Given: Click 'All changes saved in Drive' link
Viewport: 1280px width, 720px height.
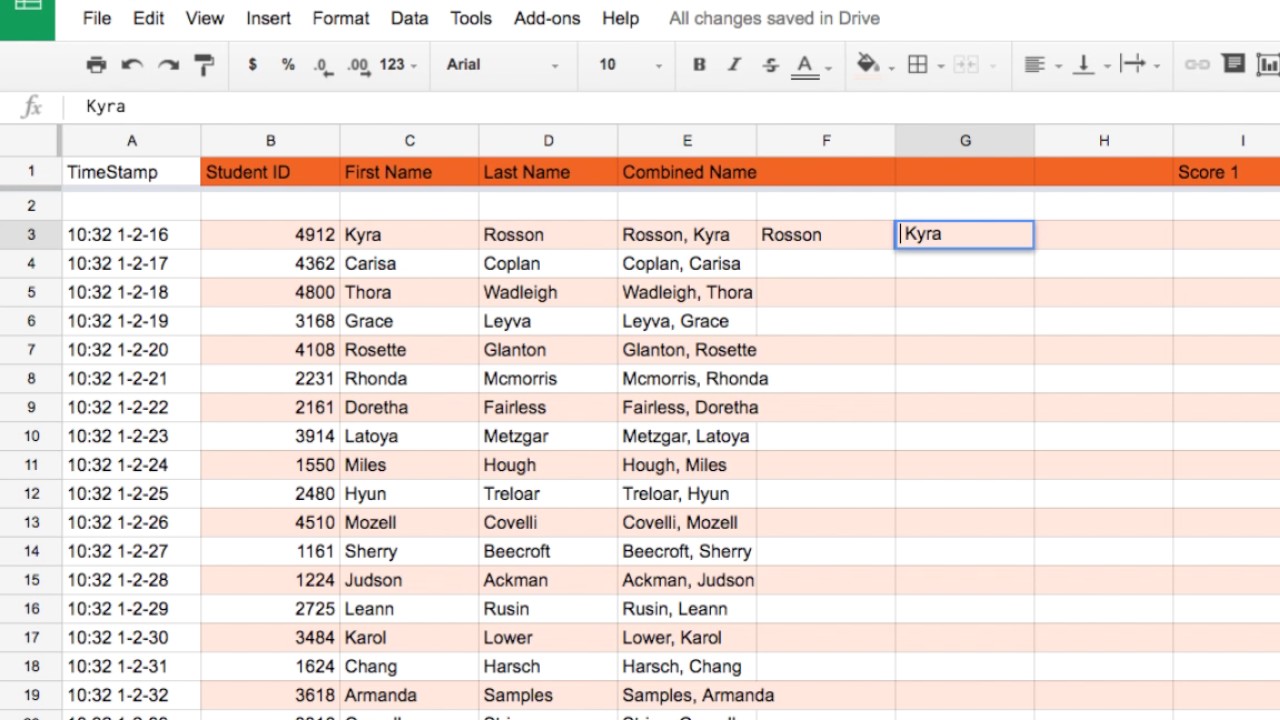Looking at the screenshot, I should (x=774, y=18).
